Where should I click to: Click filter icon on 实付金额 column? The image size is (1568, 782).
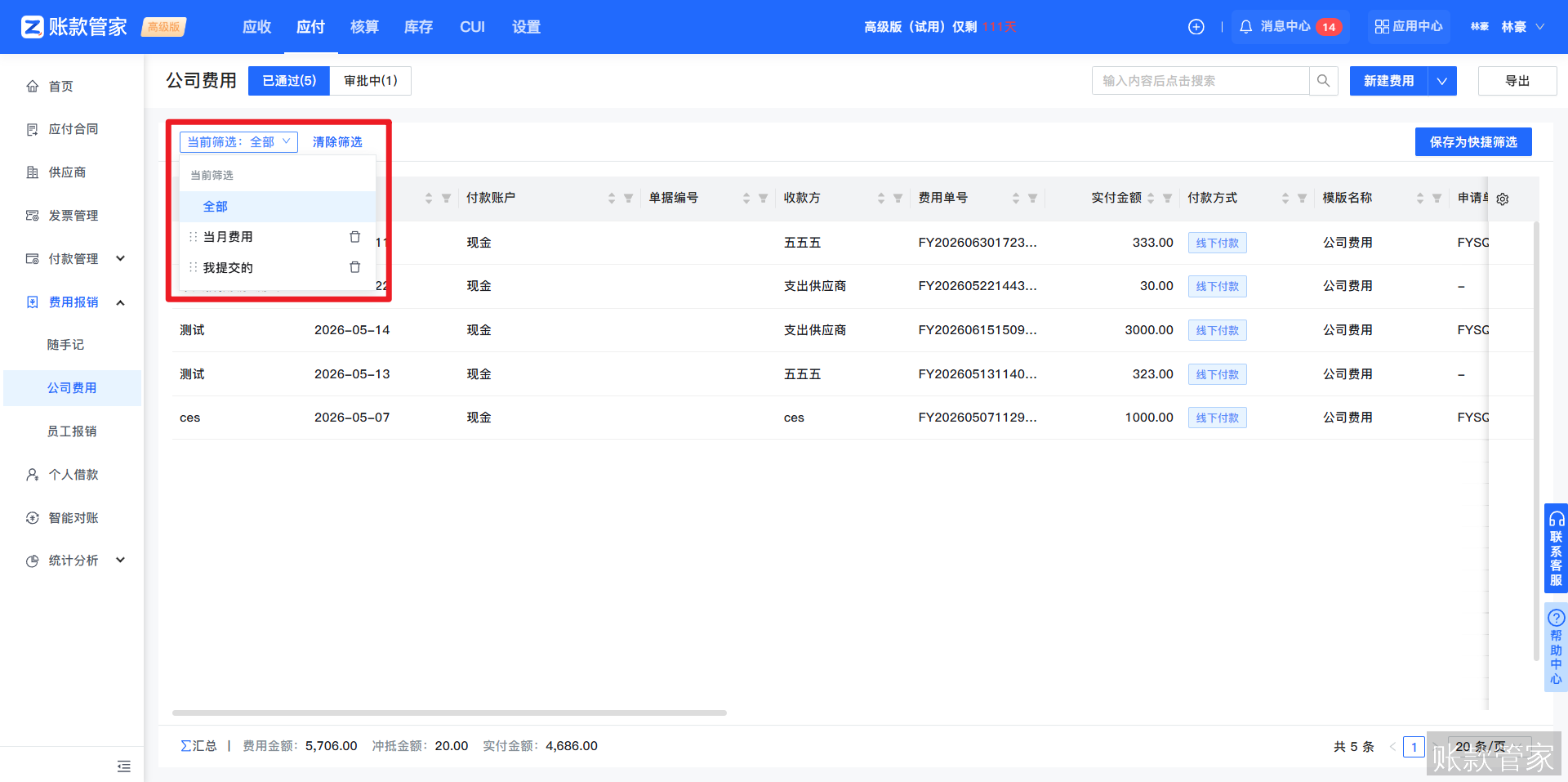(1167, 199)
